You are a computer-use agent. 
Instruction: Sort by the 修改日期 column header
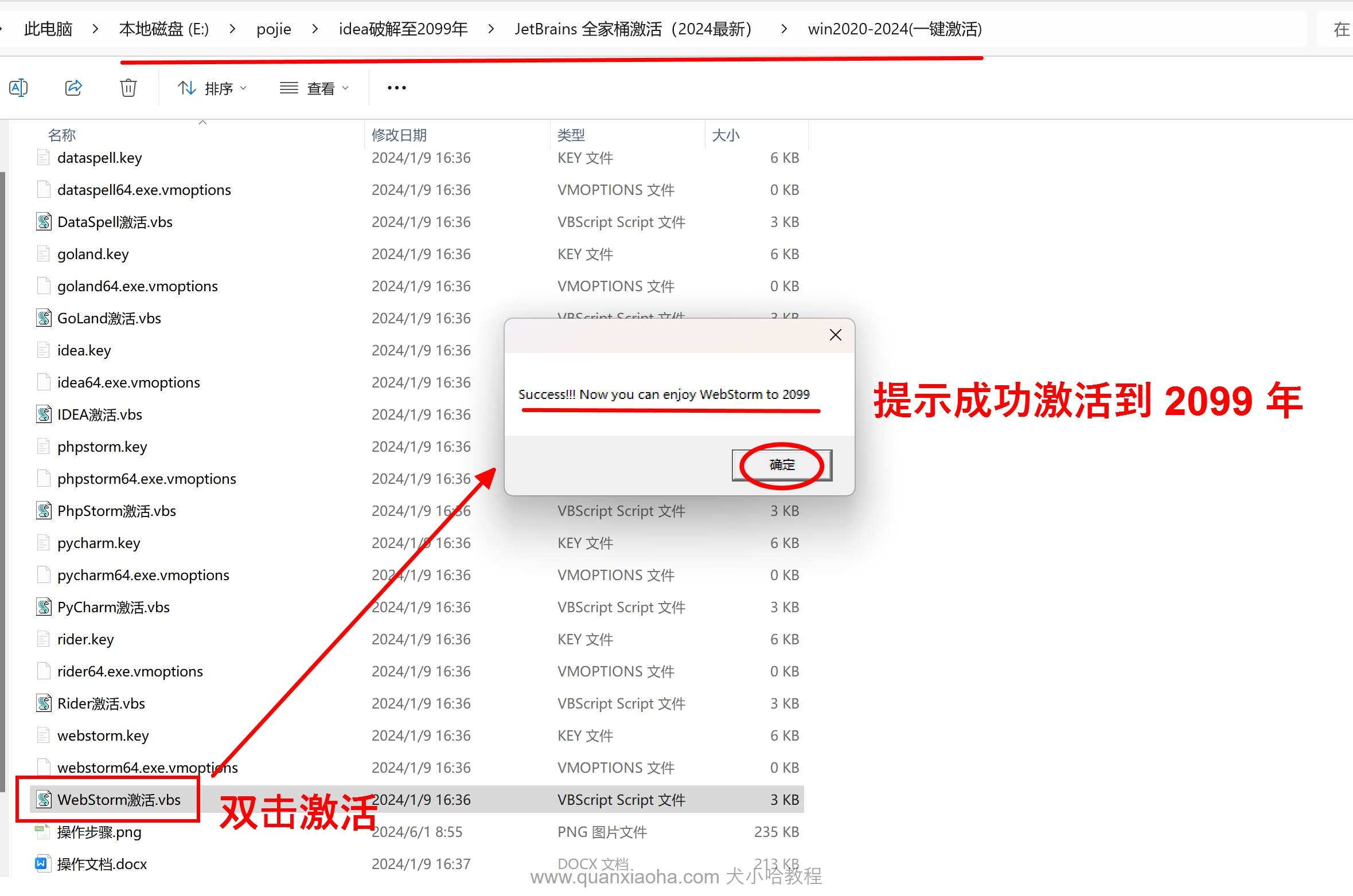399,135
